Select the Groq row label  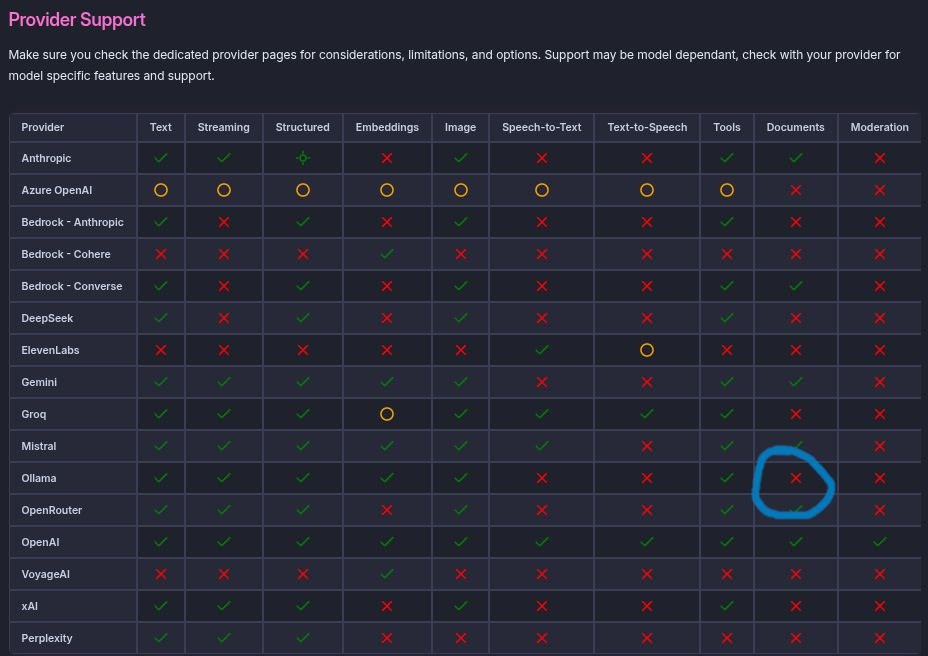pyautogui.click(x=34, y=414)
